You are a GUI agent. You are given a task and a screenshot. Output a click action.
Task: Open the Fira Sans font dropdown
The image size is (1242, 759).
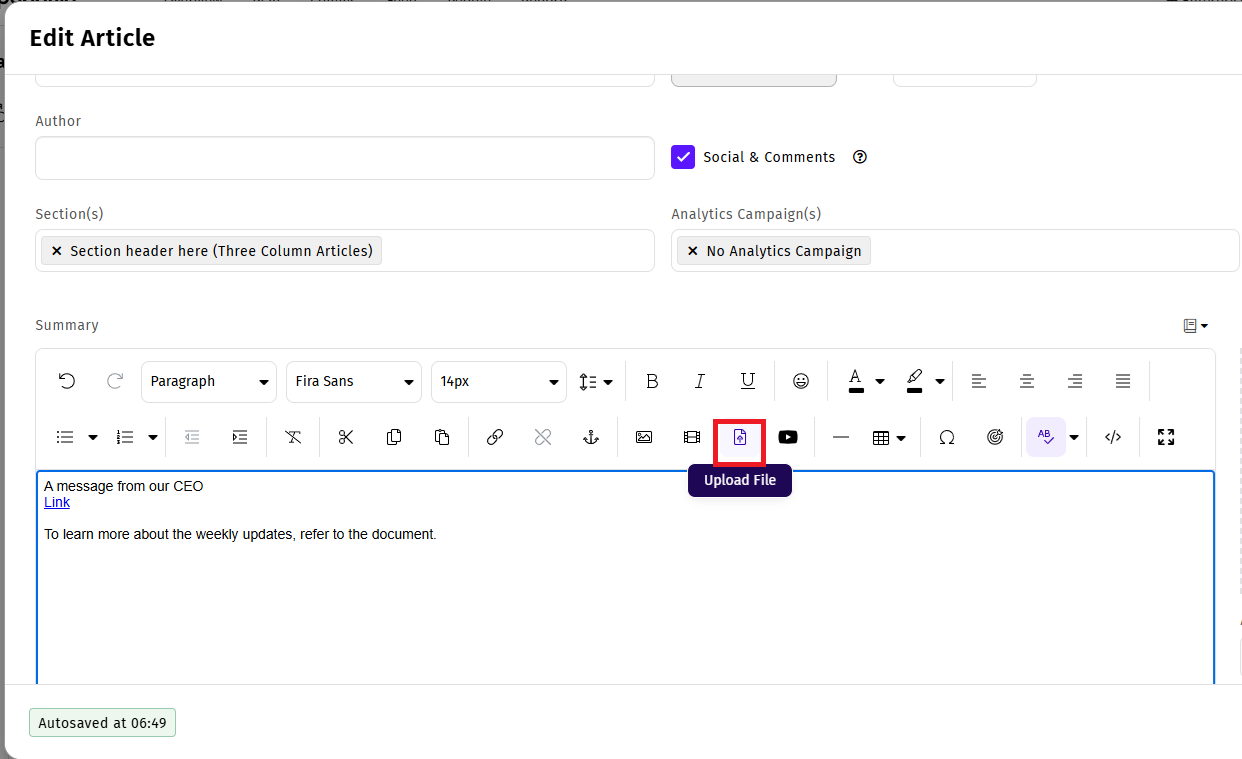pyautogui.click(x=354, y=382)
